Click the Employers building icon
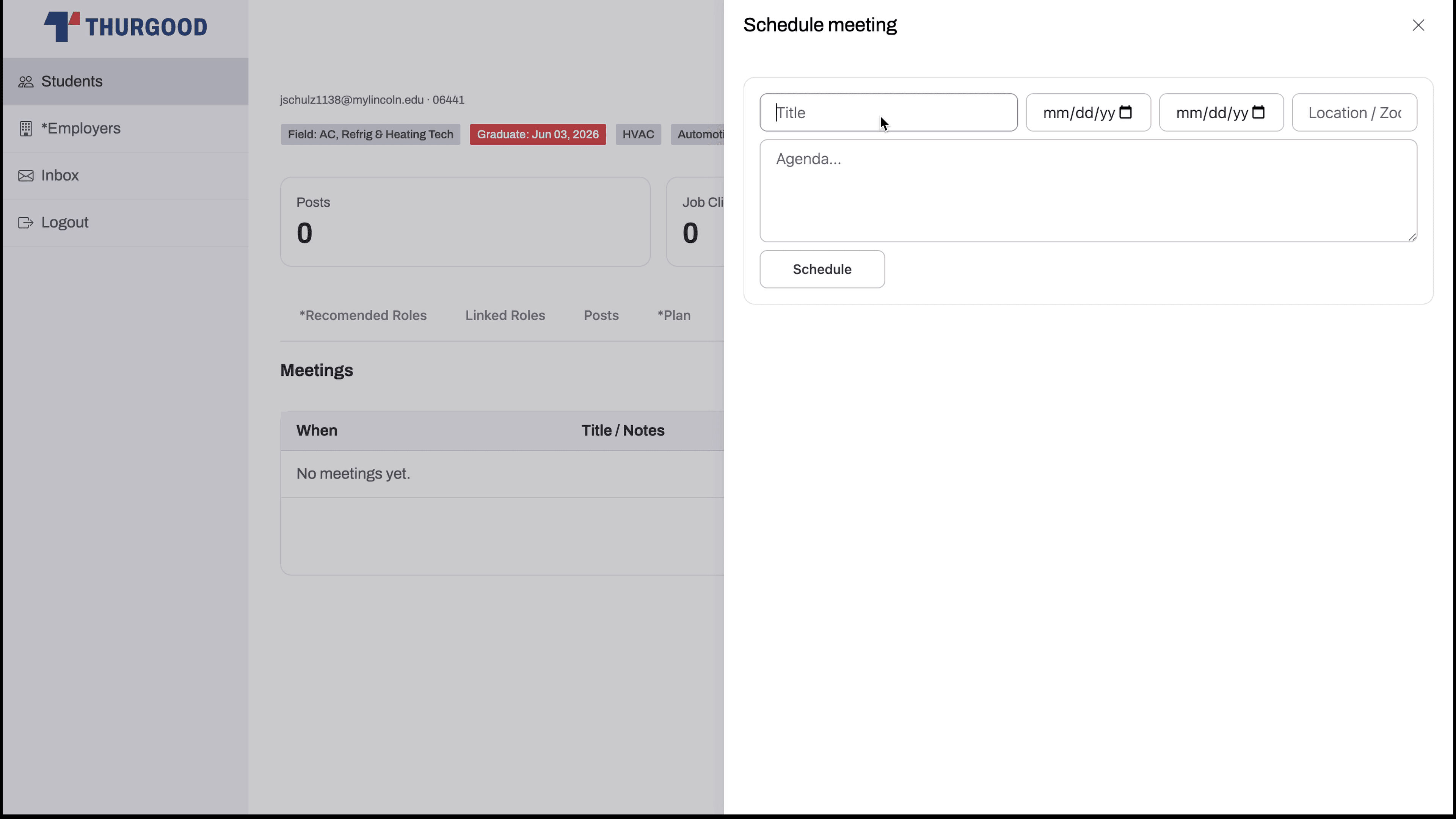This screenshot has width=1456, height=819. coord(26,128)
